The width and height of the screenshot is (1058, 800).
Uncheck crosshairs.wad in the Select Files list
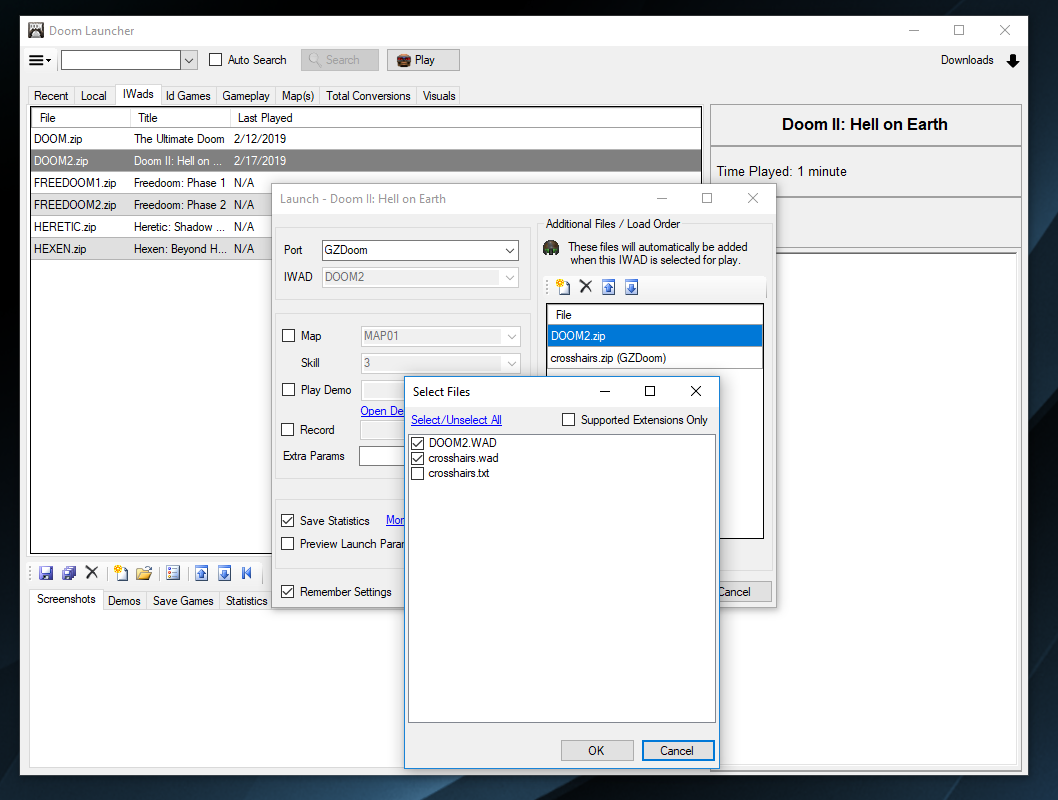pos(417,459)
